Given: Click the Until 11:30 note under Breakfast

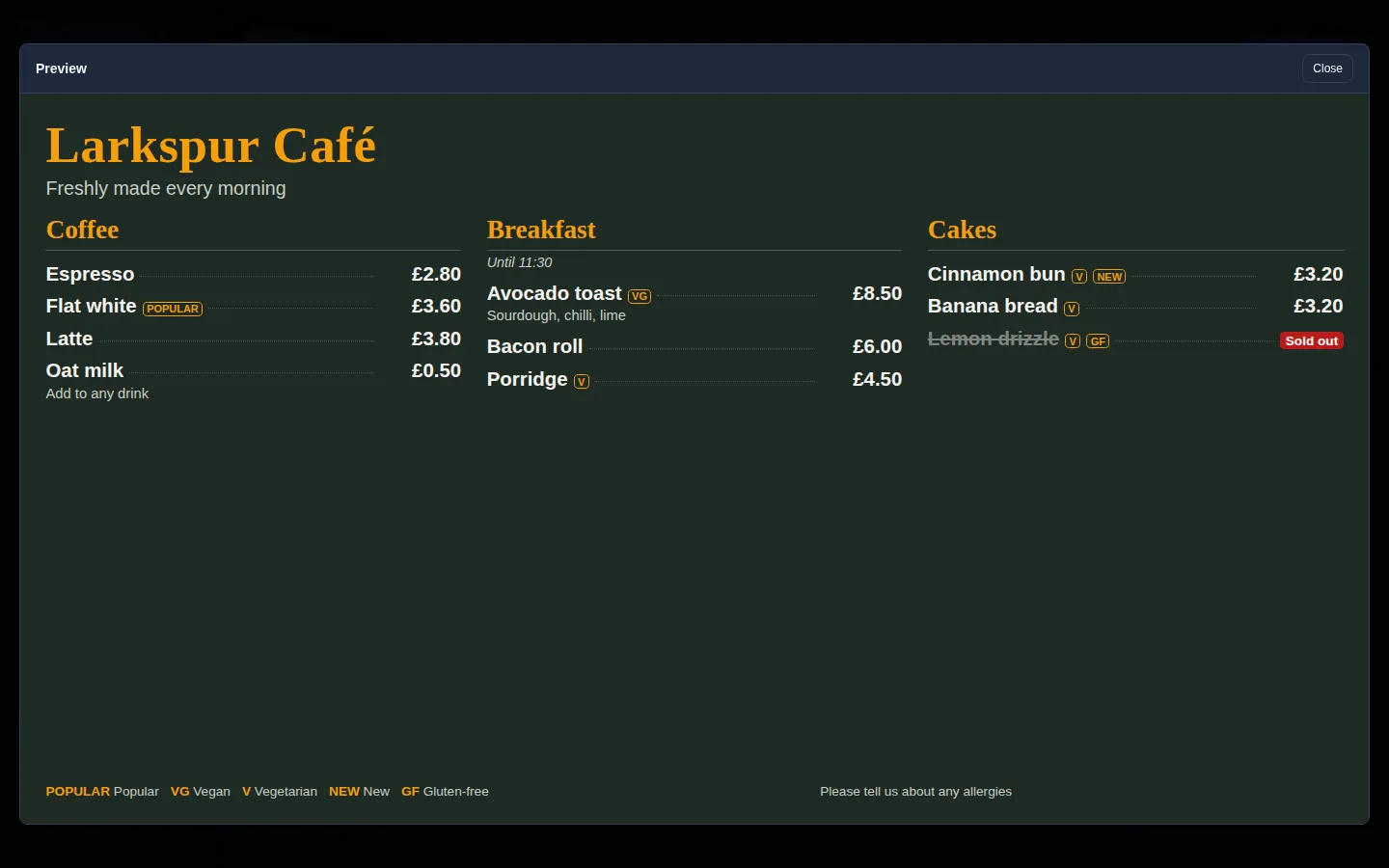Looking at the screenshot, I should 520,262.
